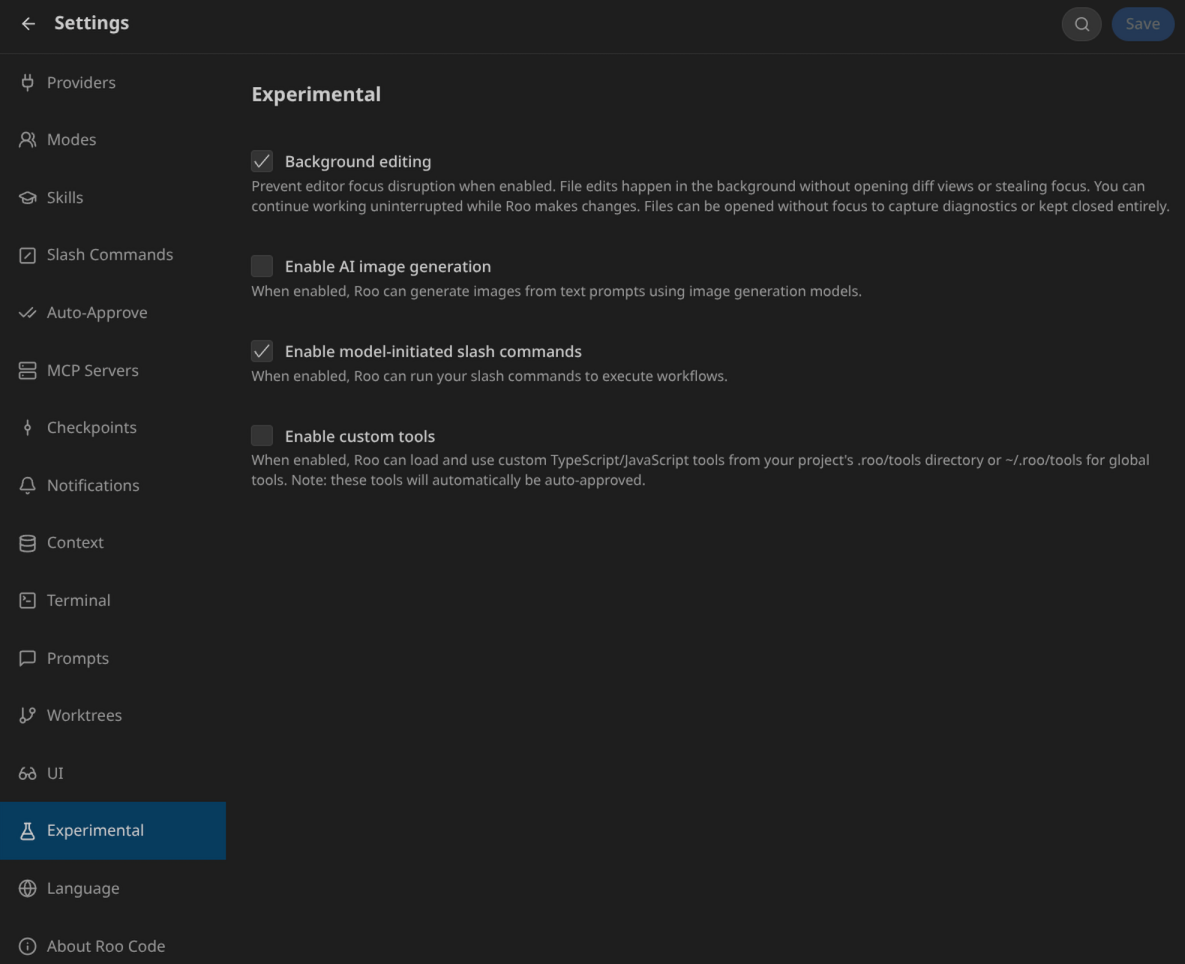Uncheck the Background editing checkbox
1185x964 pixels.
pyautogui.click(x=262, y=162)
